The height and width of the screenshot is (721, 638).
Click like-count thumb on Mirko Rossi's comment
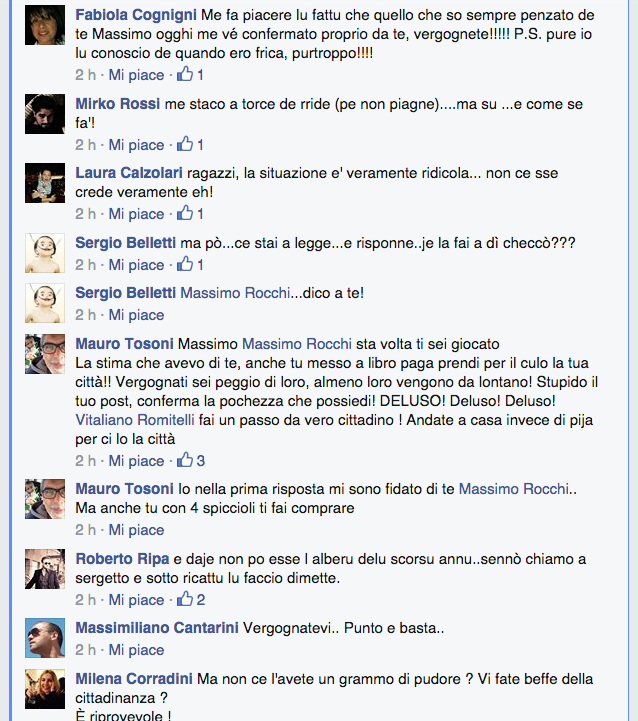point(185,144)
